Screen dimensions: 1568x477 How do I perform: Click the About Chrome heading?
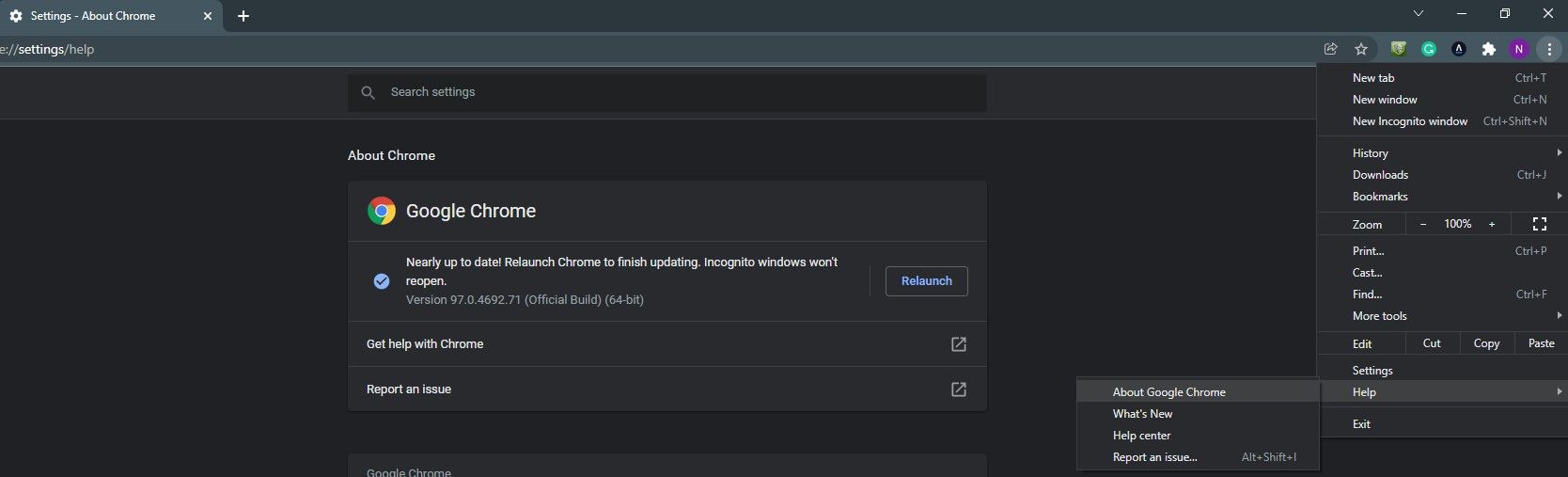[391, 155]
